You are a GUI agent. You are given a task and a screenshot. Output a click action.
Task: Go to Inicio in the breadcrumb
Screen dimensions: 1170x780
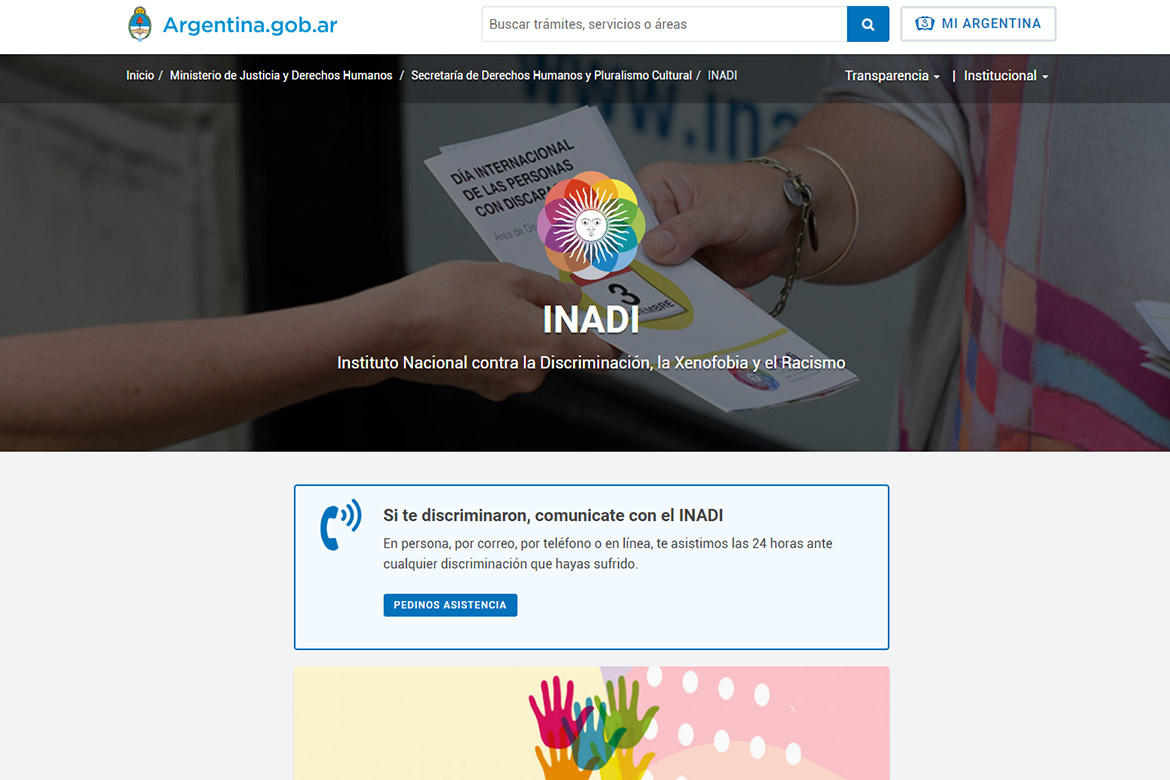140,76
